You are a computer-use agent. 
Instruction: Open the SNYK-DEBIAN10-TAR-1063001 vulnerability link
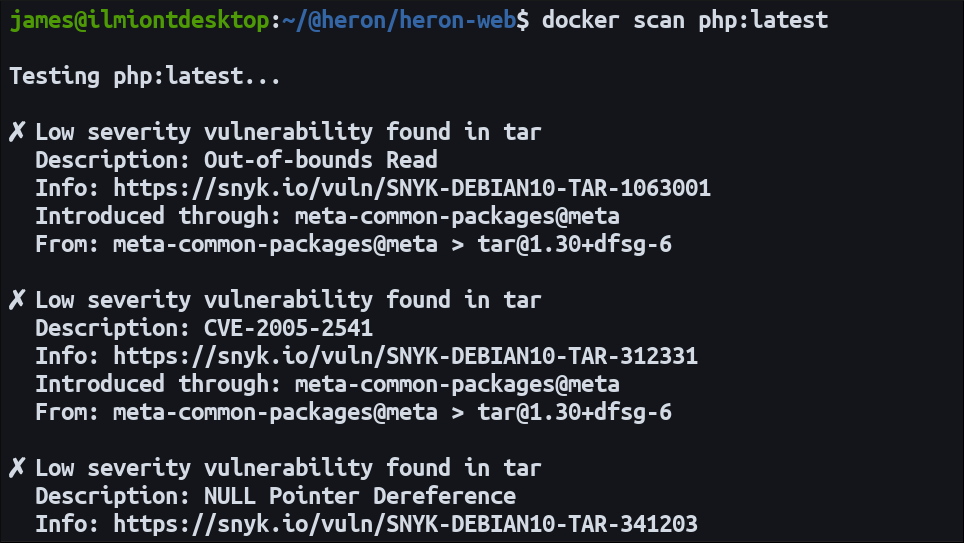[411, 187]
